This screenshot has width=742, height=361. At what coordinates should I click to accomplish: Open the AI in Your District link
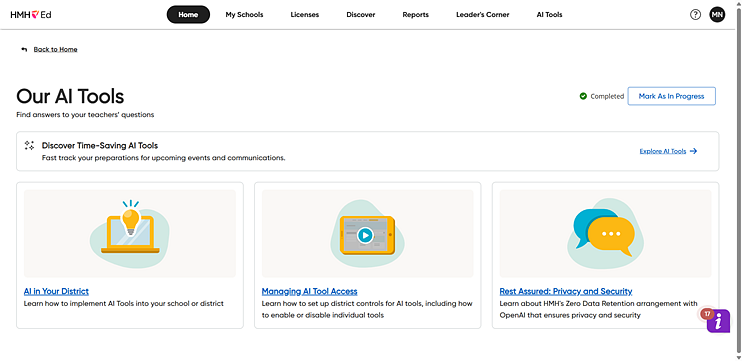point(56,291)
